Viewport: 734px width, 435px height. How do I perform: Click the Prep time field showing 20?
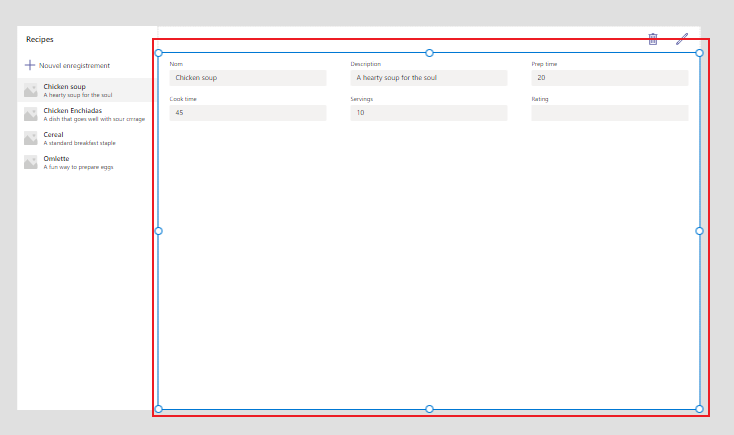(x=609, y=78)
